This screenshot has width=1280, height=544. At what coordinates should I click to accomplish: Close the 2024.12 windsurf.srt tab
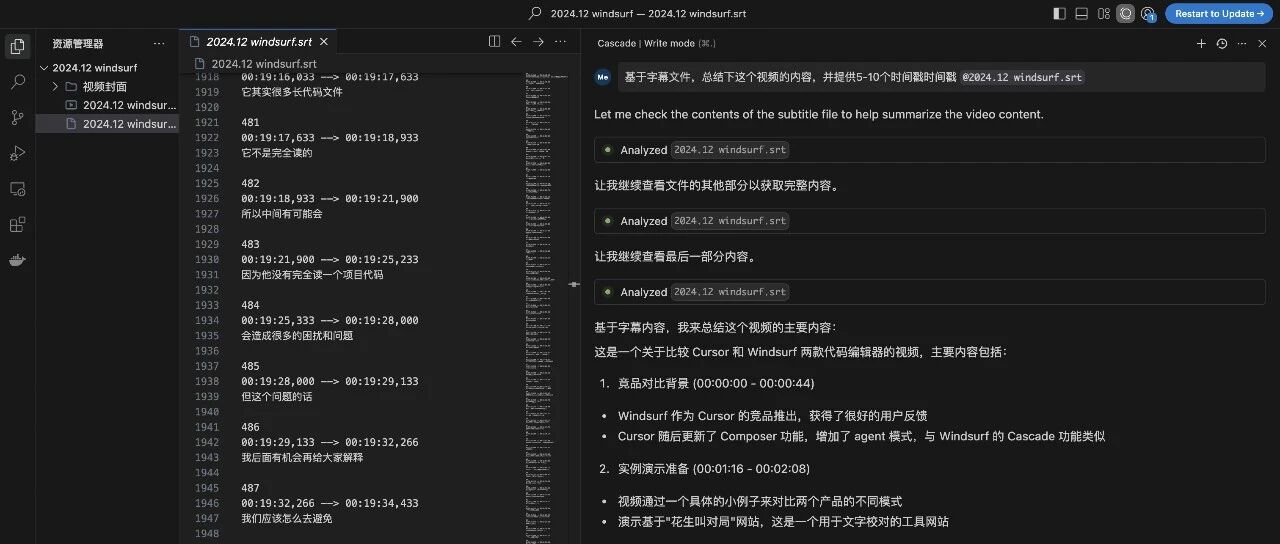(325, 42)
